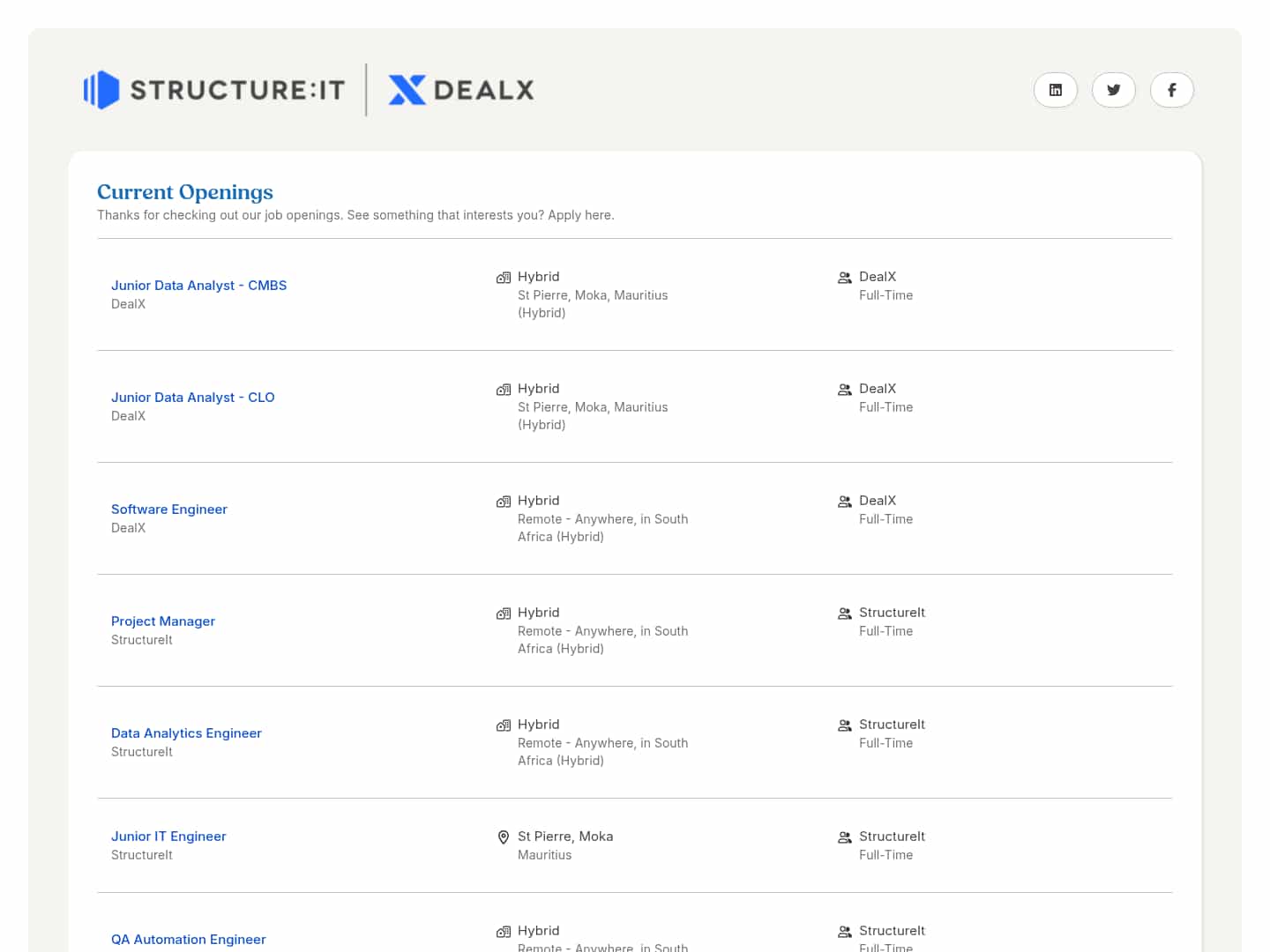Open the LinkedIn social icon

pos(1055,90)
